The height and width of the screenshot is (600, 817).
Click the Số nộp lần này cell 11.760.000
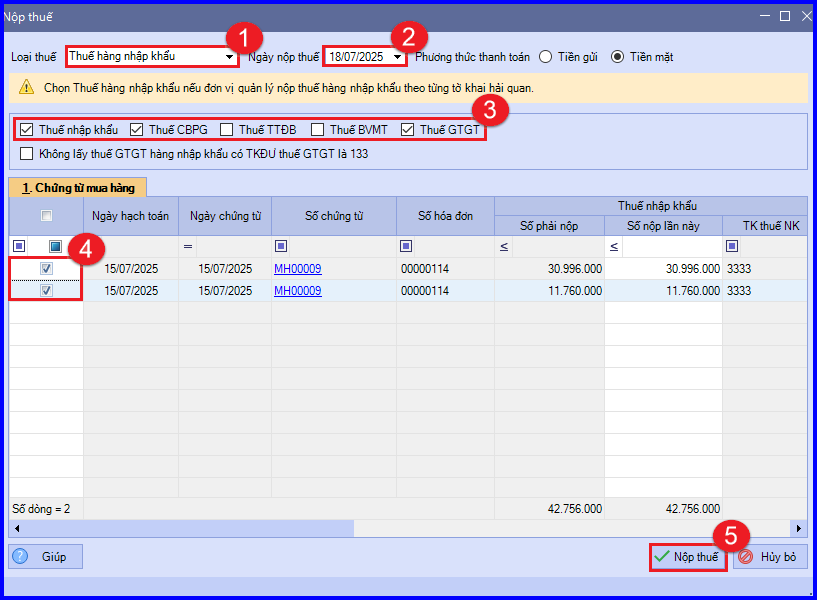[663, 291]
